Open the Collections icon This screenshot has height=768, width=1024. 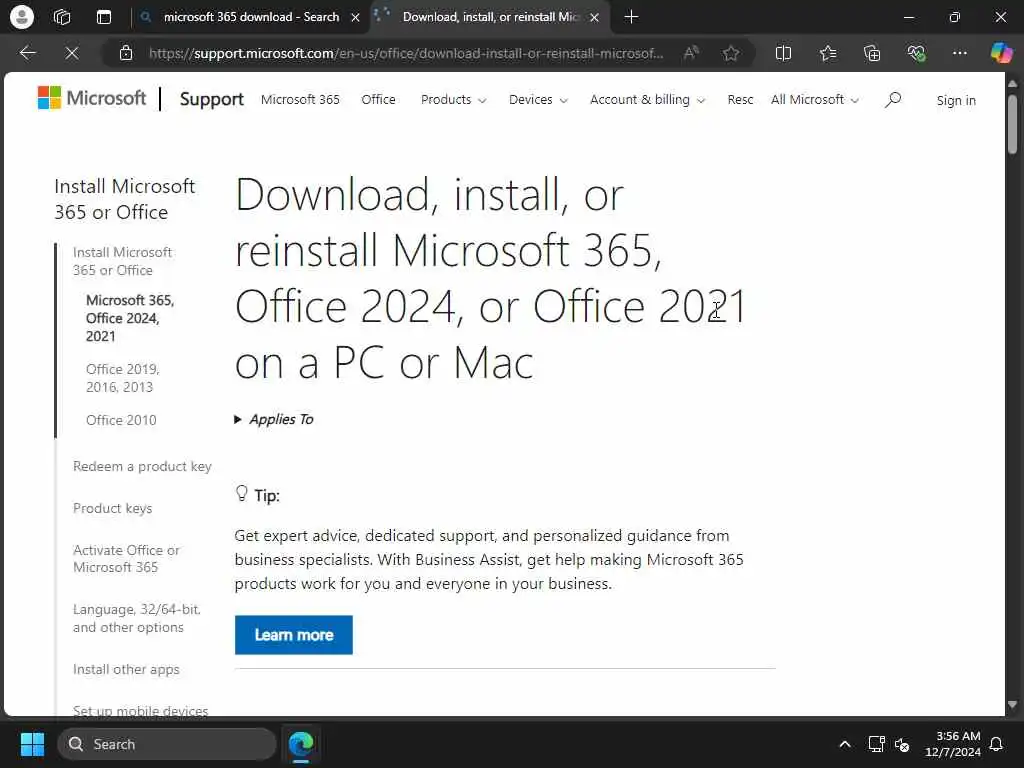pyautogui.click(x=872, y=53)
